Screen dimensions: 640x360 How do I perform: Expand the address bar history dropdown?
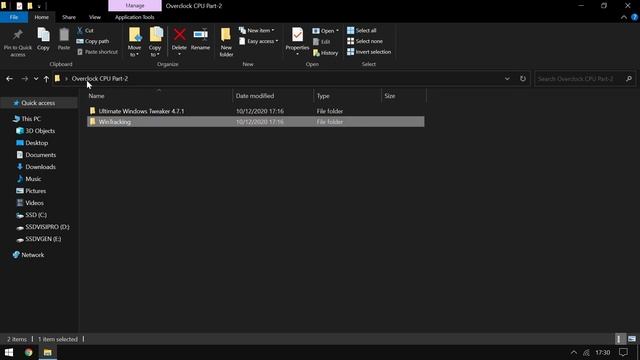(507, 79)
